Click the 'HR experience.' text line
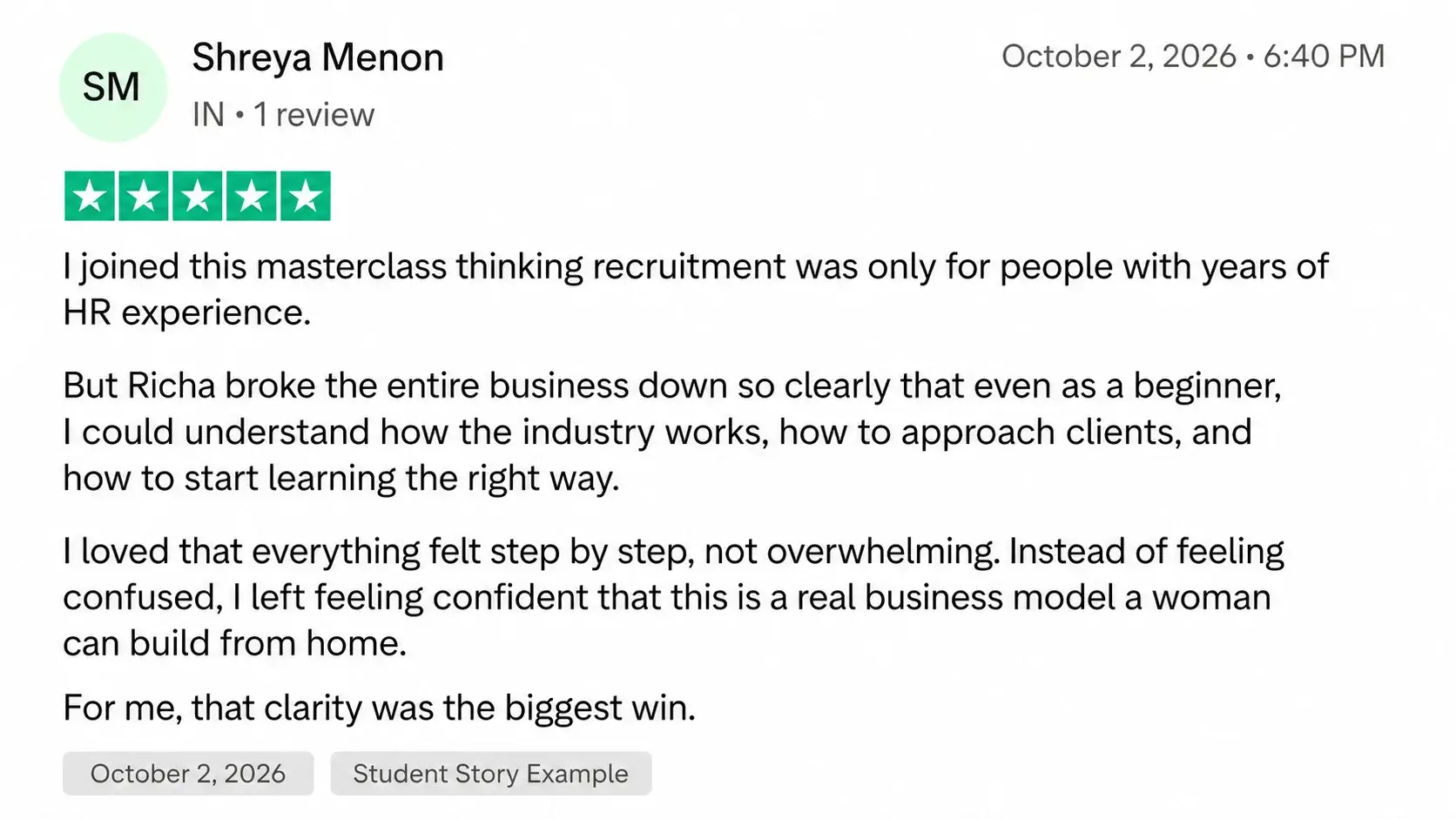This screenshot has width=1456, height=819. (187, 312)
